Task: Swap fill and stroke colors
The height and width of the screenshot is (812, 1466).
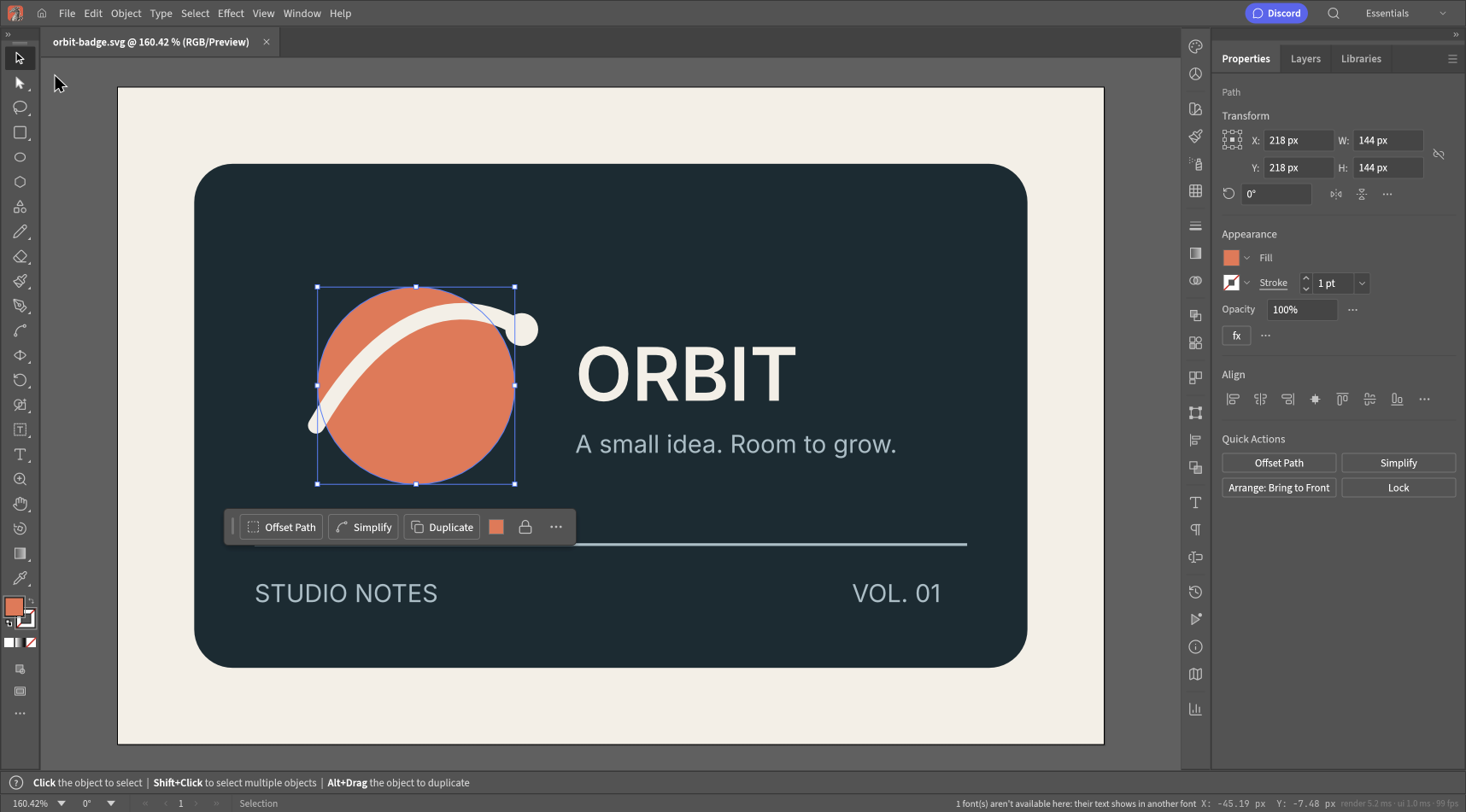Action: pyautogui.click(x=31, y=600)
